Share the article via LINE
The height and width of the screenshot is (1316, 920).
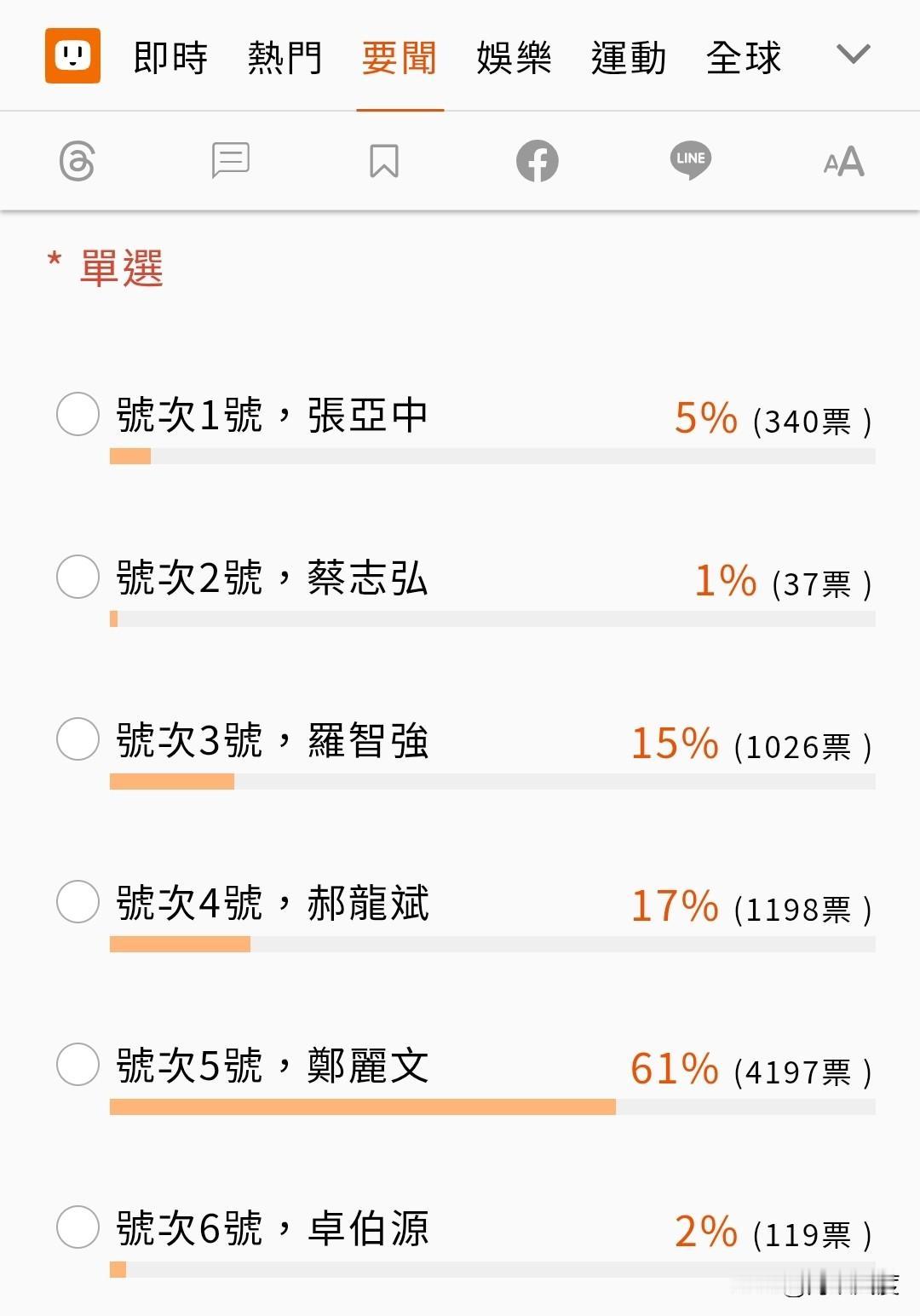(x=690, y=160)
